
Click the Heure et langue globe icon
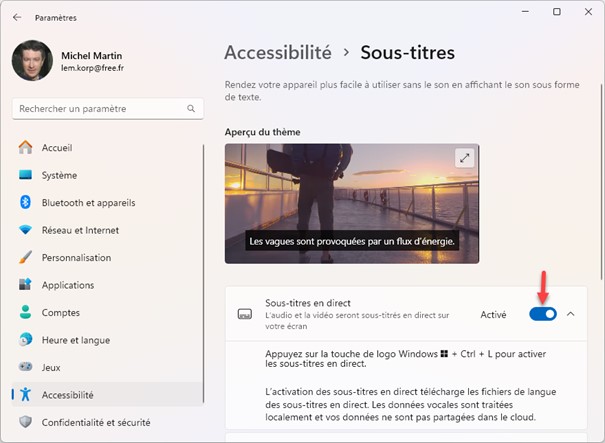25,340
